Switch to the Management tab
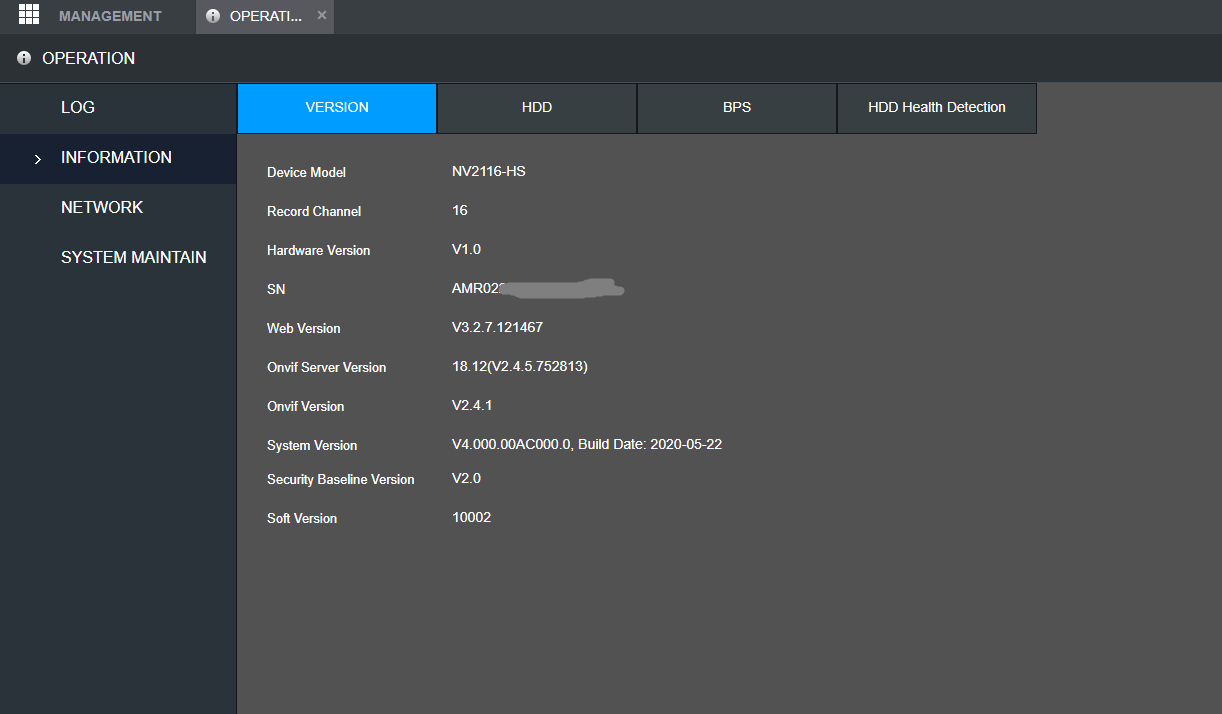Viewport: 1222px width, 714px height. (110, 16)
